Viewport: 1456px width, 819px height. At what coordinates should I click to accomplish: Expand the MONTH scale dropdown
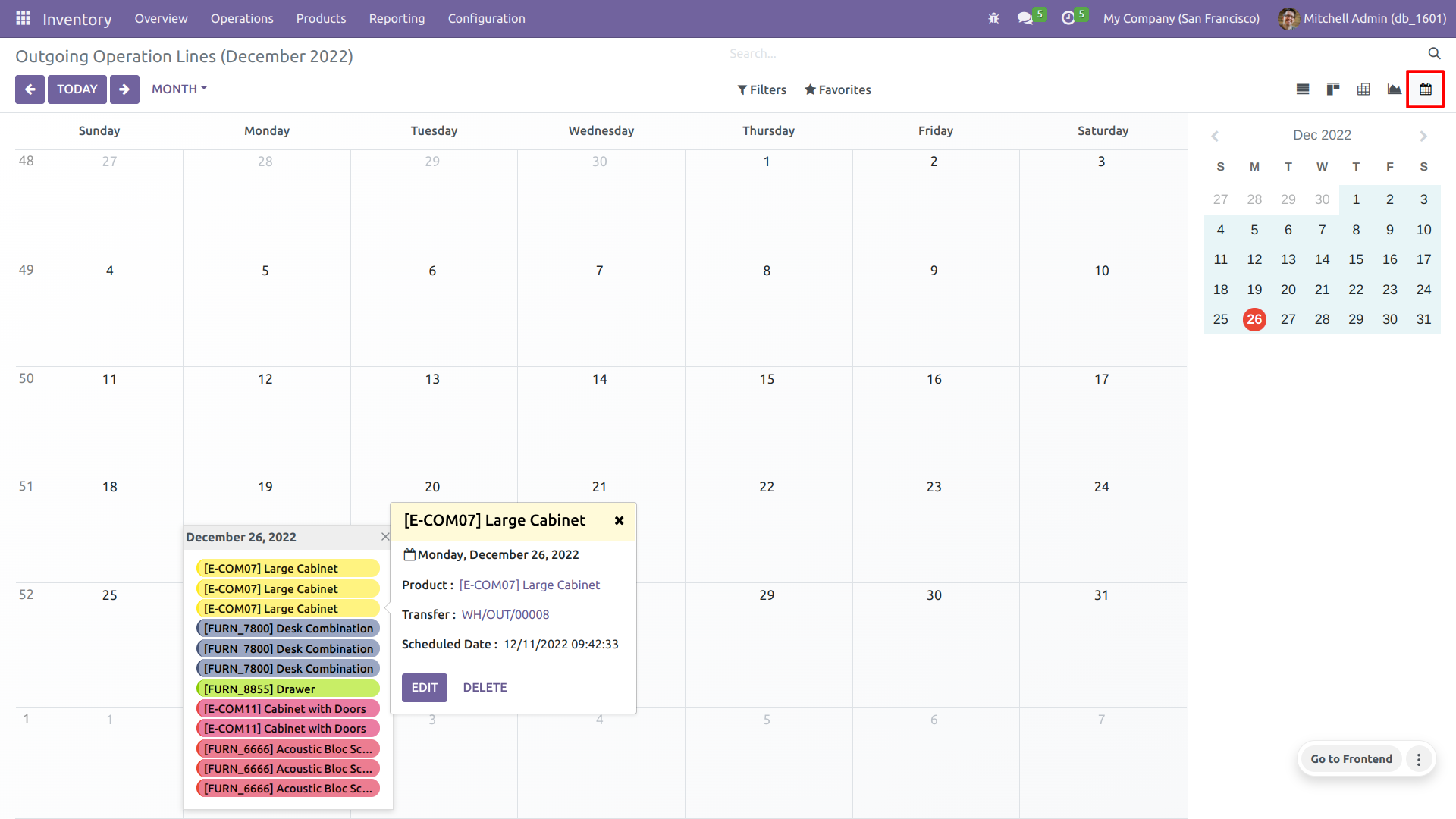179,89
